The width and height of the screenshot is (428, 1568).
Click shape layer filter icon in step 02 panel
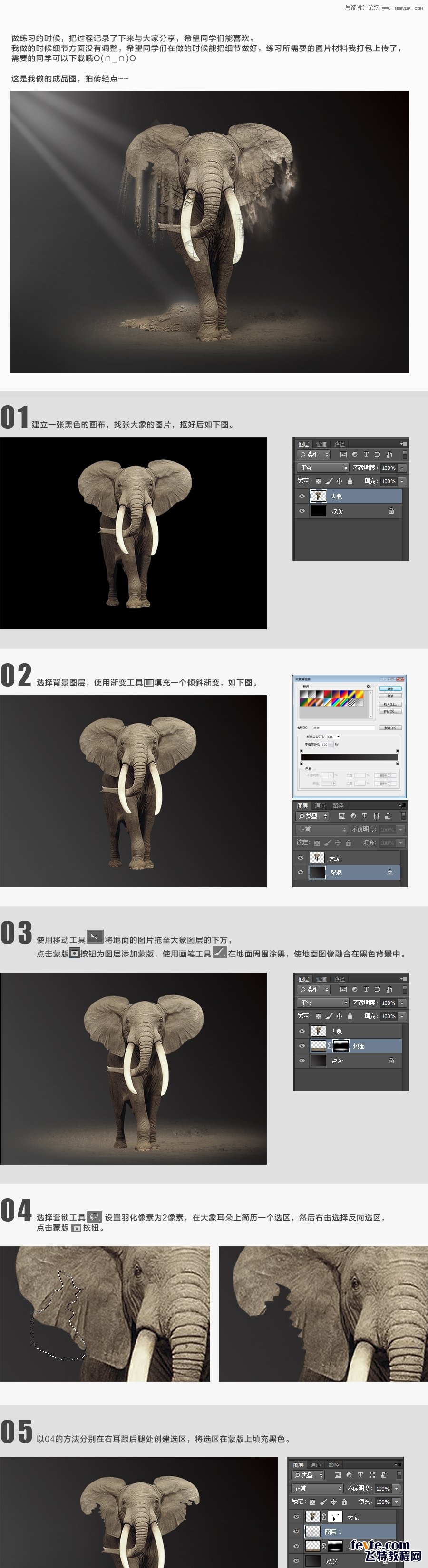tap(376, 816)
